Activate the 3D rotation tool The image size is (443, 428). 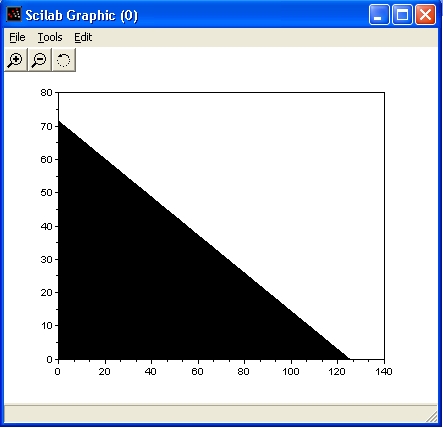pos(64,60)
